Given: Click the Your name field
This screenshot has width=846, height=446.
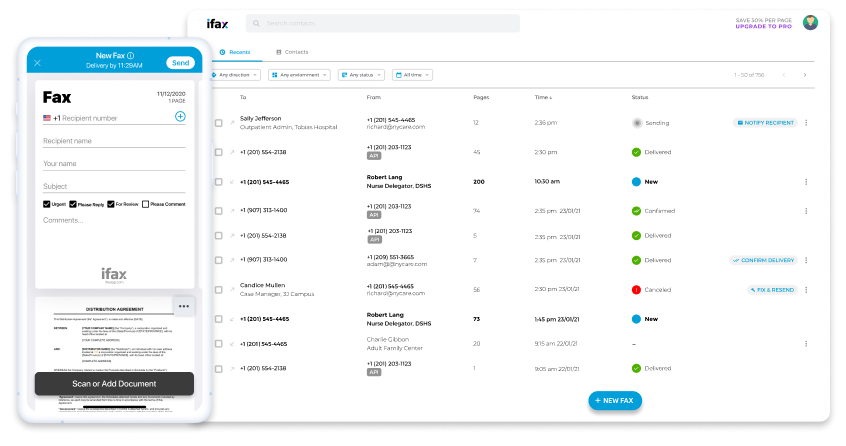Looking at the screenshot, I should 114,163.
